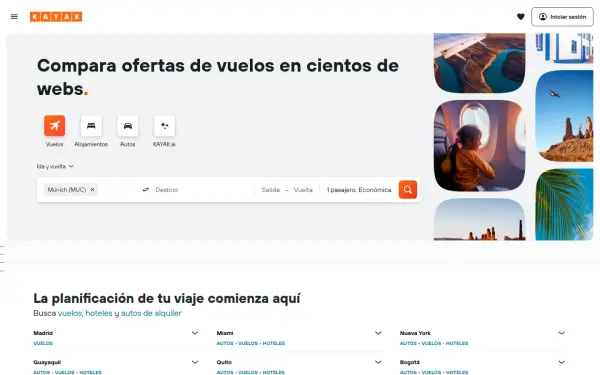600x375 pixels.
Task: Open the 1 pasajero, Económica selector
Action: pyautogui.click(x=359, y=190)
